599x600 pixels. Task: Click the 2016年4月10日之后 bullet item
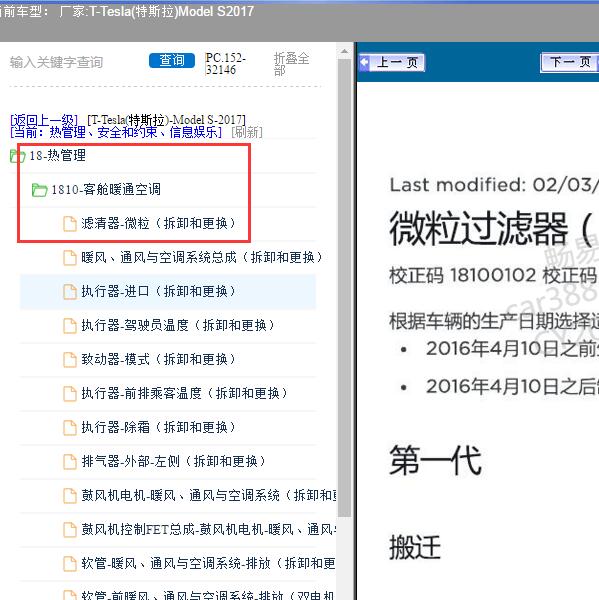pyautogui.click(x=512, y=386)
